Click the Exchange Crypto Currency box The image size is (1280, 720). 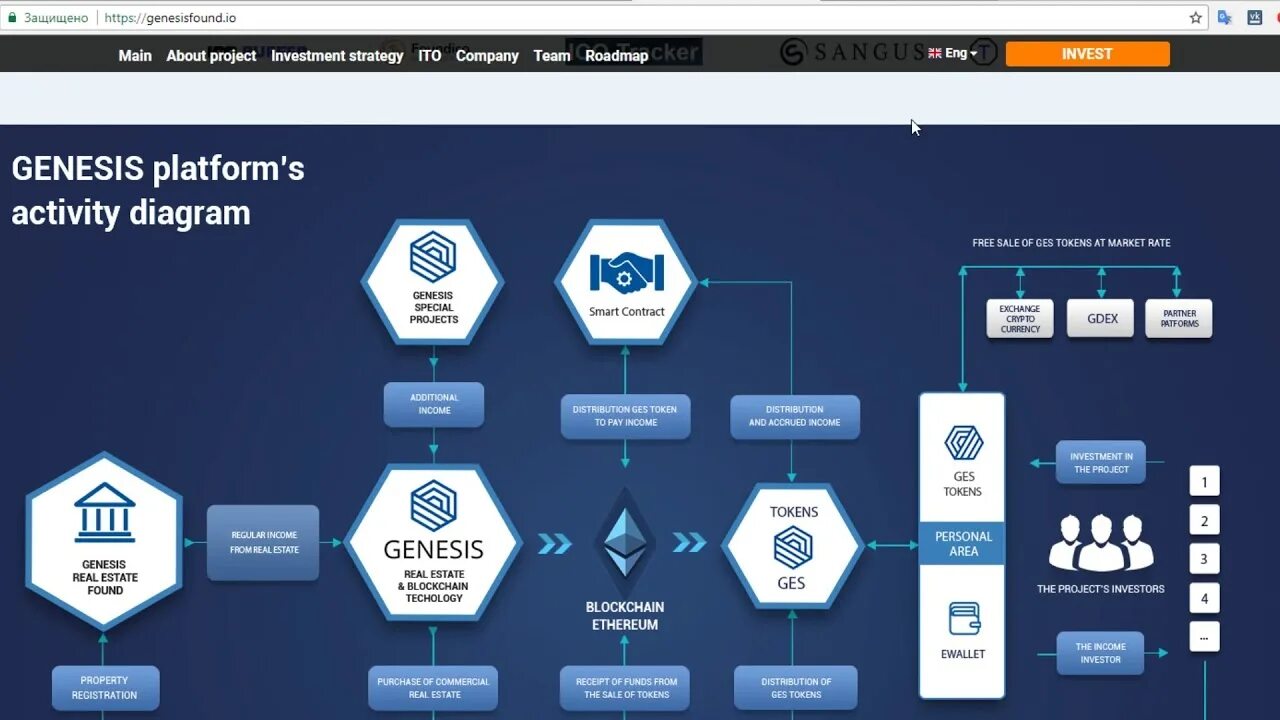[1020, 318]
